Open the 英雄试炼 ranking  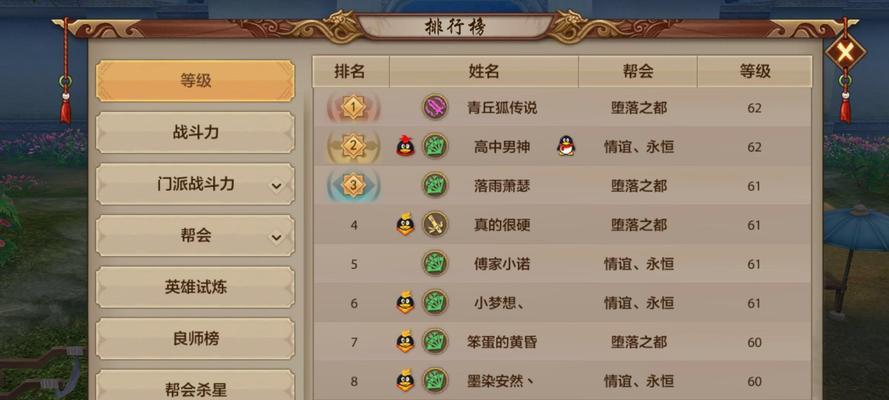[195, 287]
